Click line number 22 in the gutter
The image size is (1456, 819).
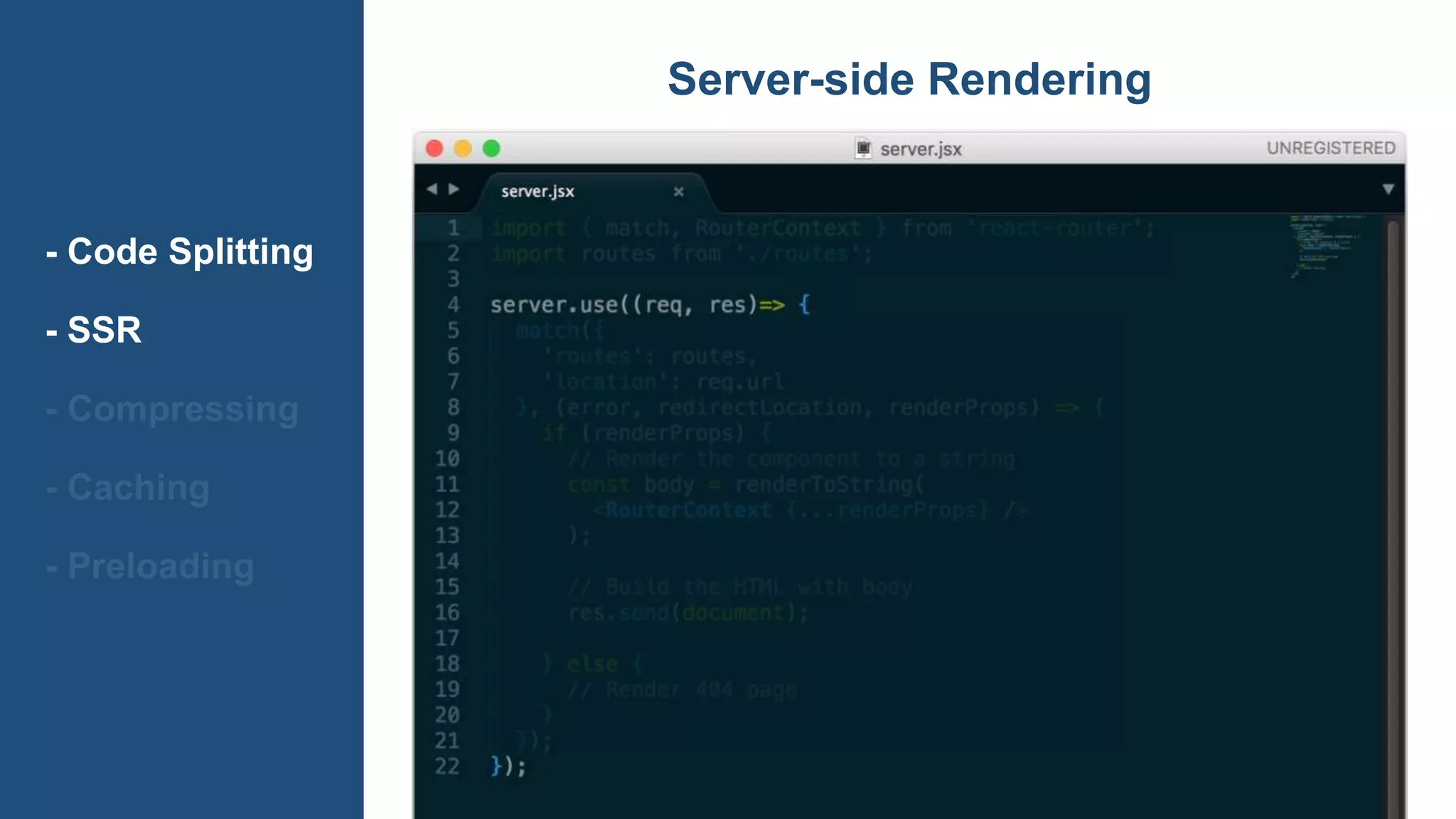pos(447,766)
